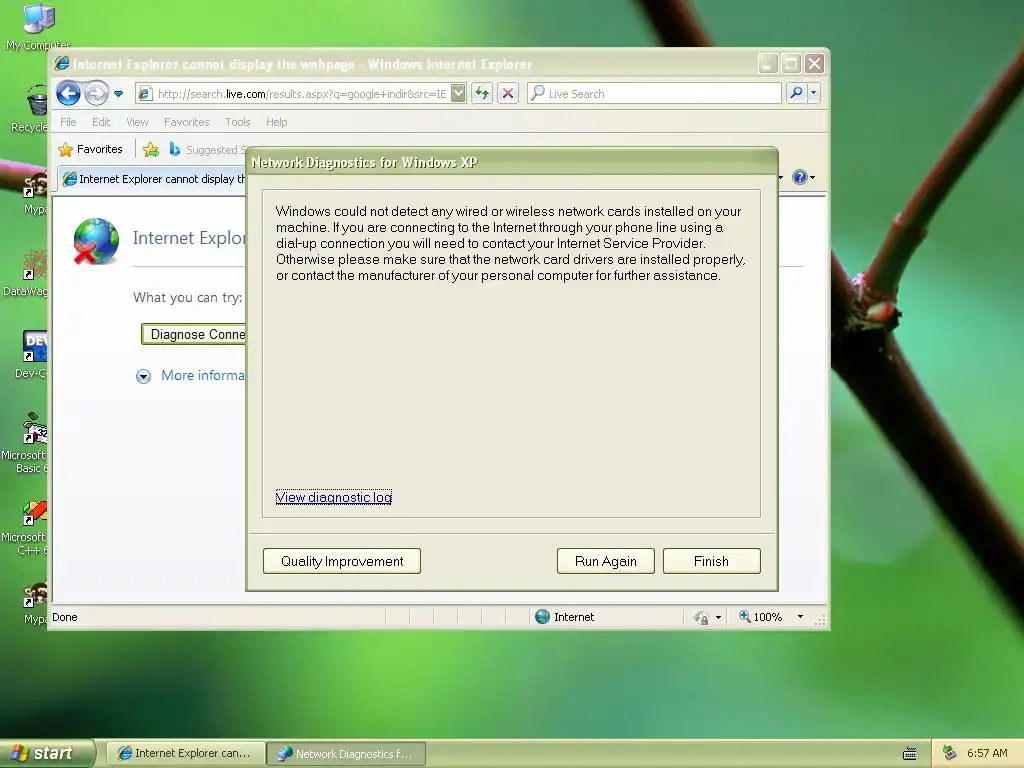Click the Refresh icon in IE toolbar
The height and width of the screenshot is (768, 1024).
click(482, 93)
